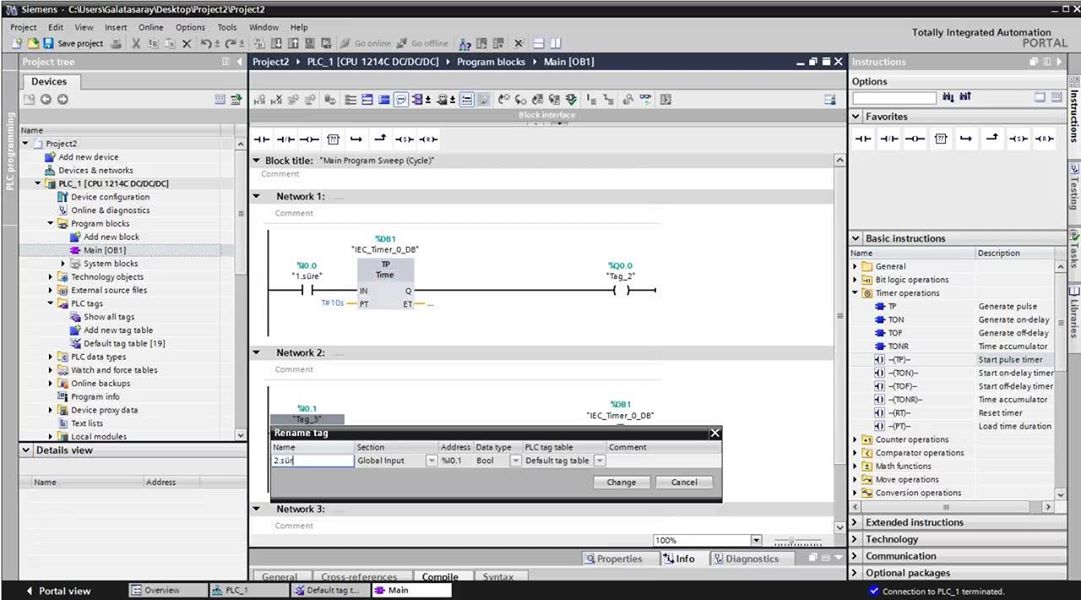Expand Extended instructions pane
Viewport: 1081px width, 600px height.
coord(856,523)
